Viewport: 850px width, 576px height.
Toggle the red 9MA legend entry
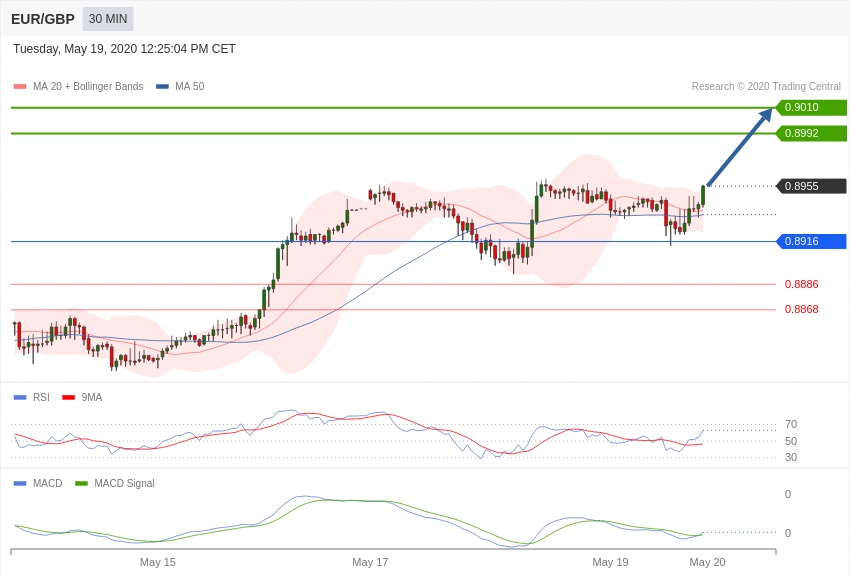83,398
